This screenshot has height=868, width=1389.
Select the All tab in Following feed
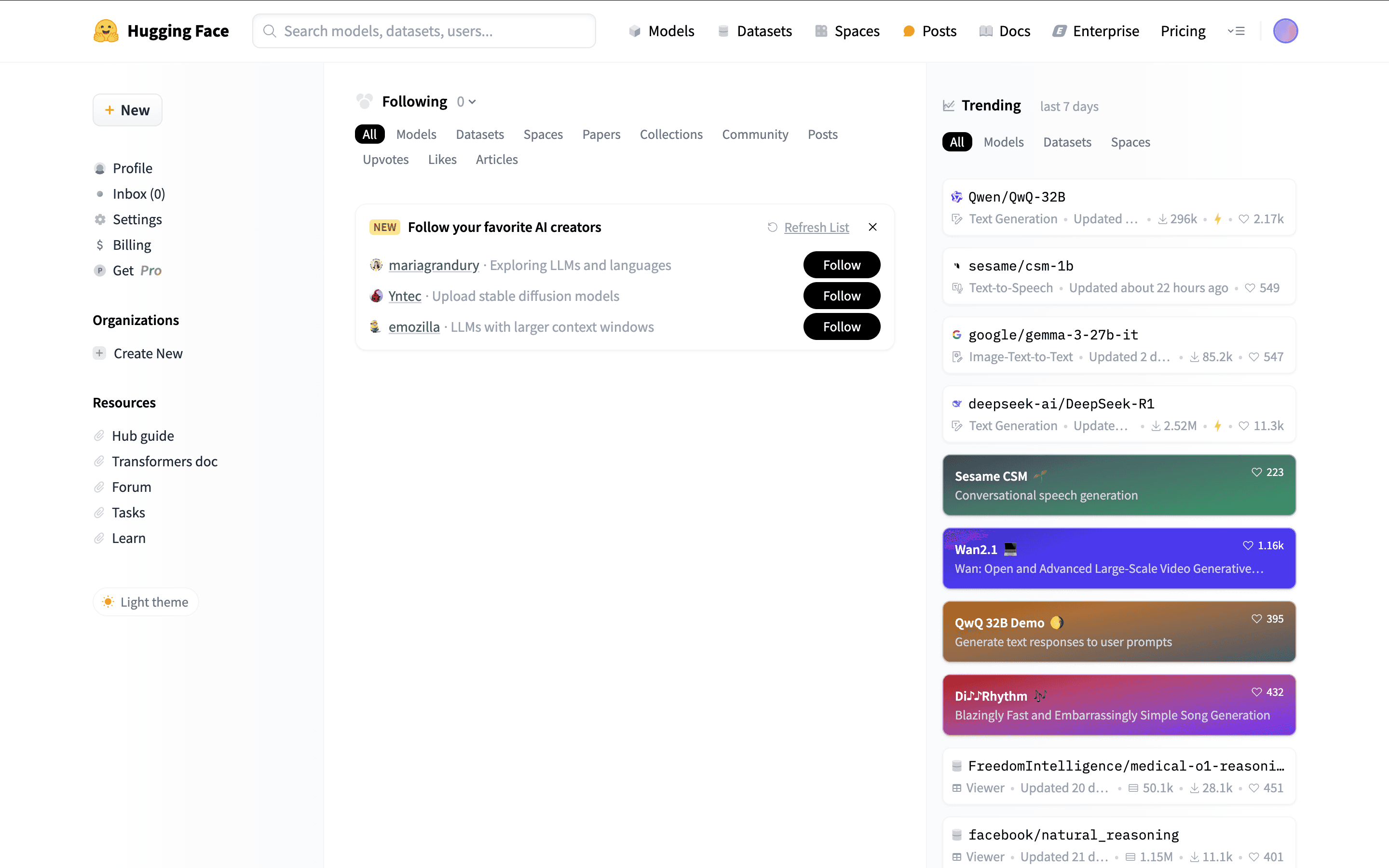click(x=369, y=135)
